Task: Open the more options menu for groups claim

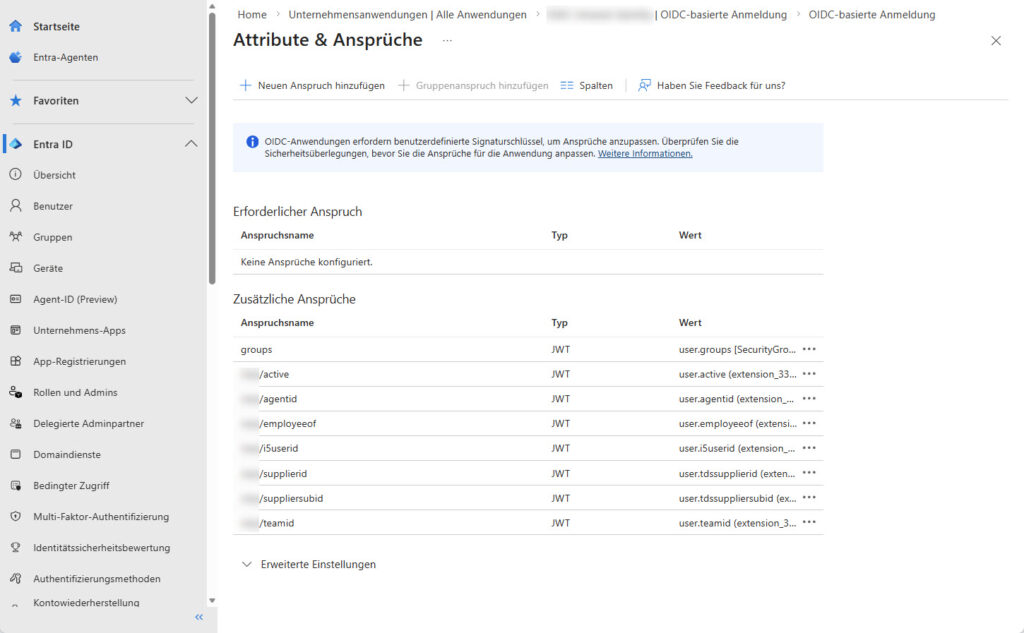Action: coord(809,349)
